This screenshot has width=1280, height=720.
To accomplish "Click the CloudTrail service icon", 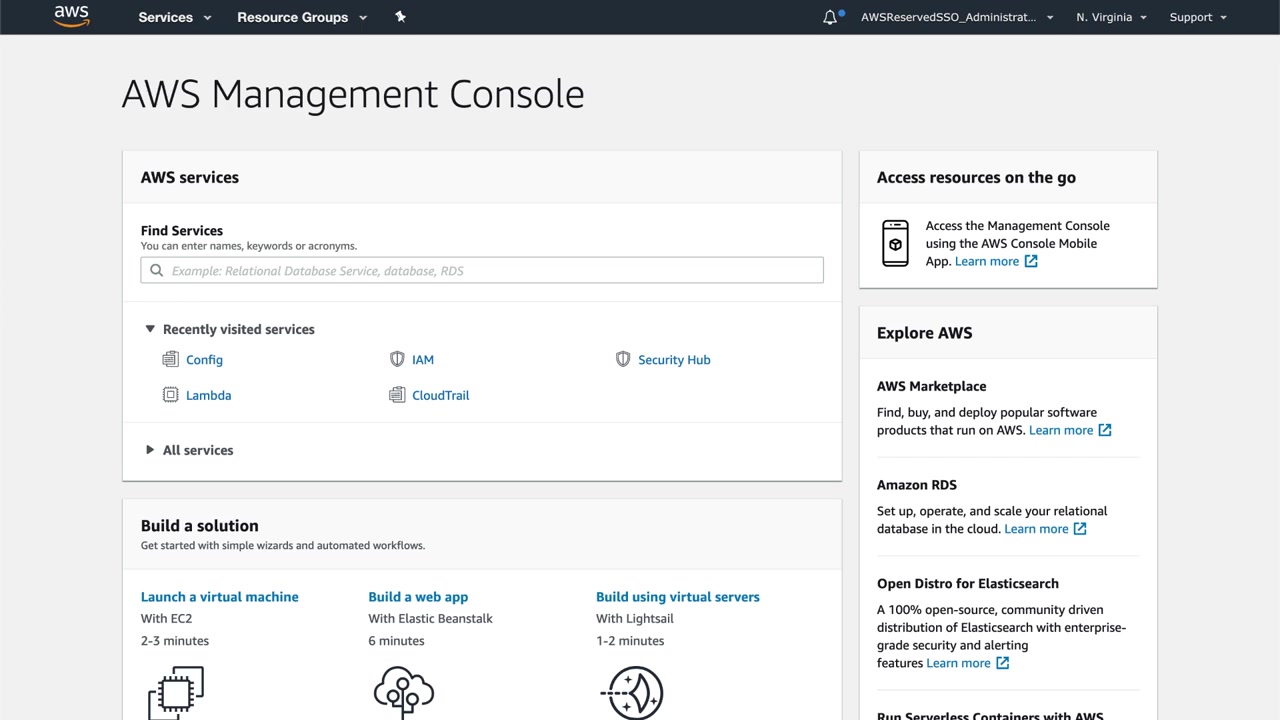I will (397, 395).
